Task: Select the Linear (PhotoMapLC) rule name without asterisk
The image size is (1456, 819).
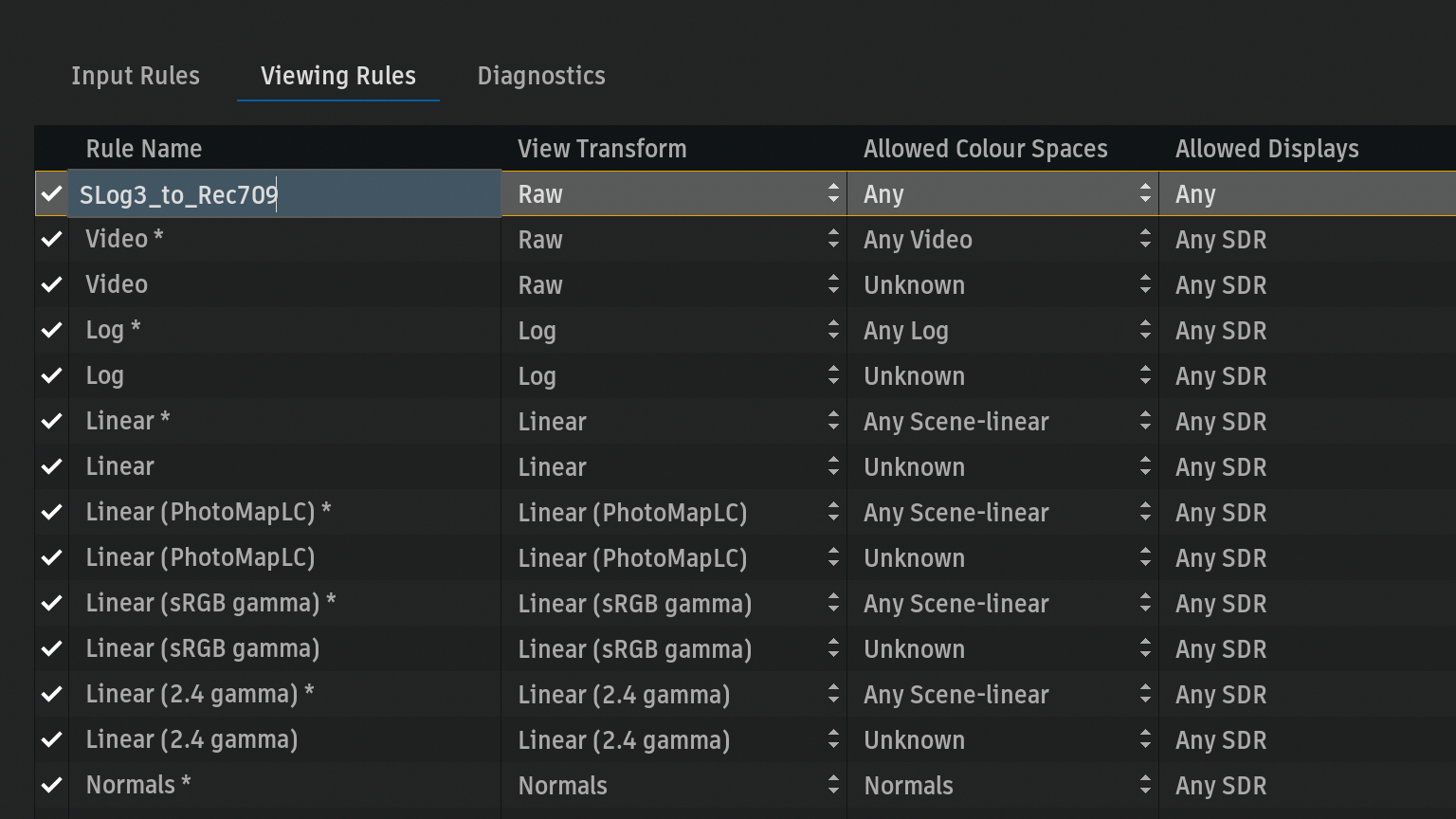Action: [200, 557]
